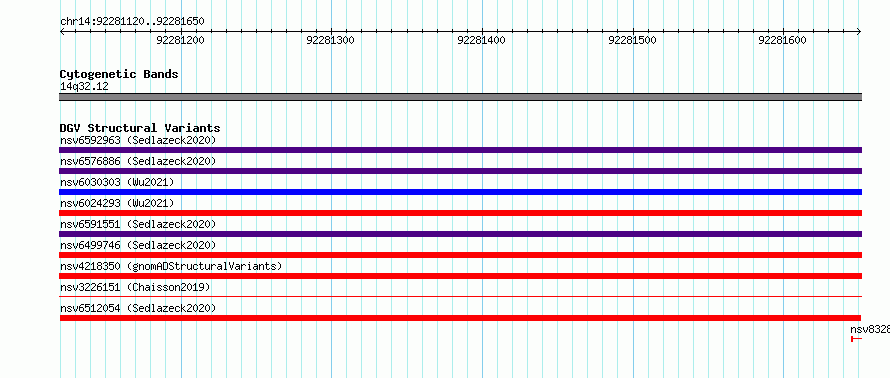This screenshot has height=378, width=890.
Task: Click ruler position 92281500 label
Action: [x=632, y=40]
